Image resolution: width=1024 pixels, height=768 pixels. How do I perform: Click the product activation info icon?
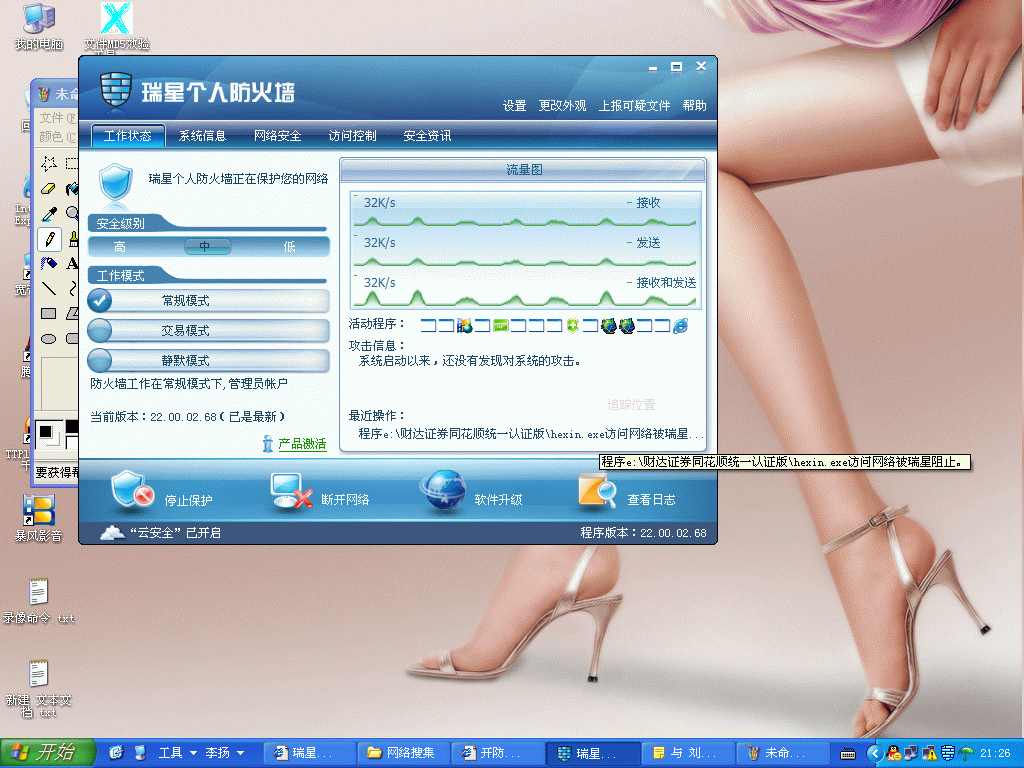pyautogui.click(x=267, y=444)
